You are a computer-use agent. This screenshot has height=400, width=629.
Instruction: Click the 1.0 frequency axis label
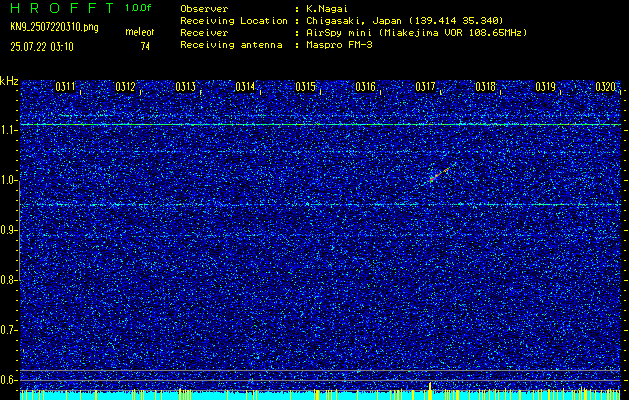(9, 180)
